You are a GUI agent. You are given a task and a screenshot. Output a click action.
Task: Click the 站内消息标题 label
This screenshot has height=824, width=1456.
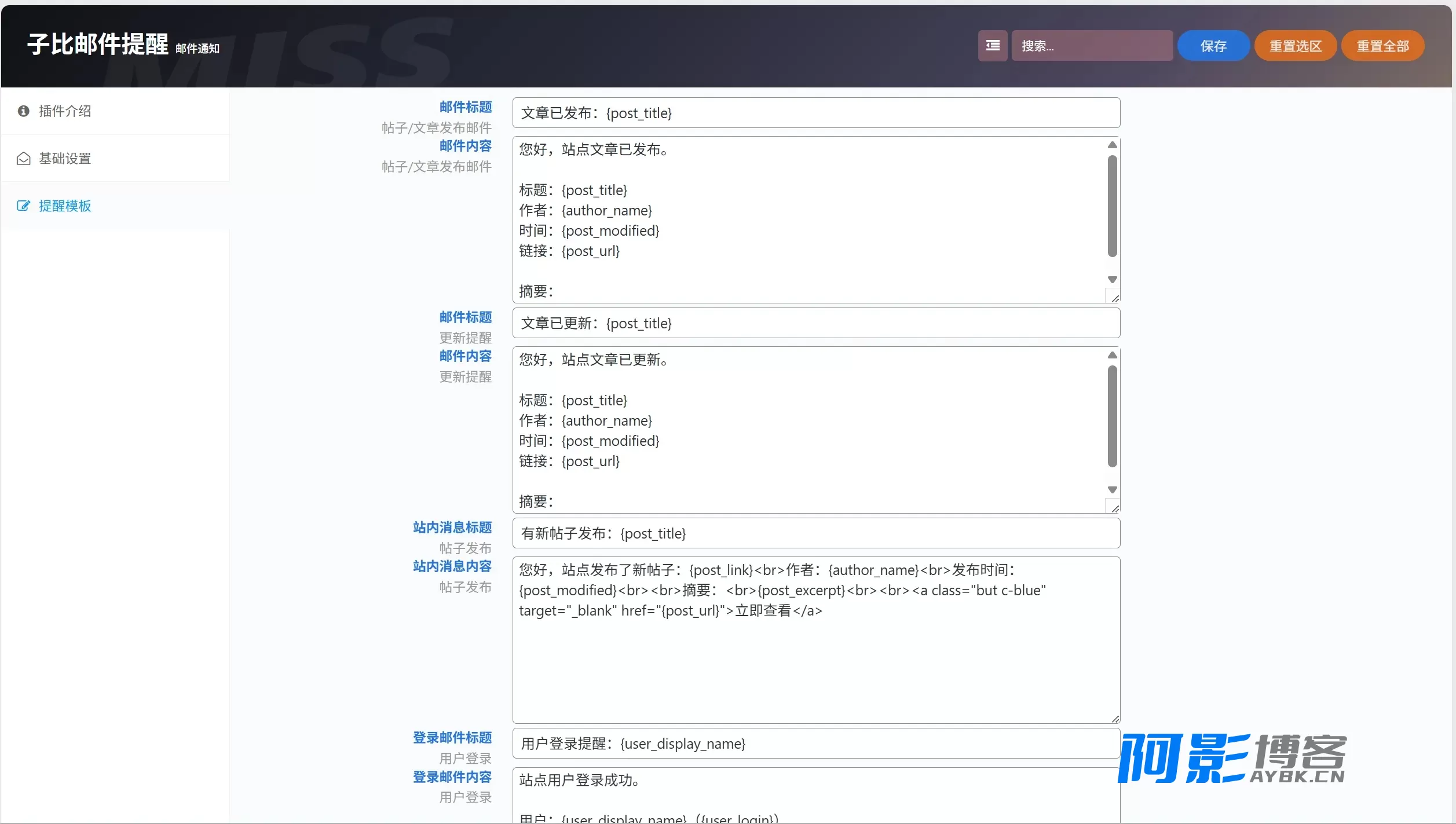pyautogui.click(x=452, y=528)
